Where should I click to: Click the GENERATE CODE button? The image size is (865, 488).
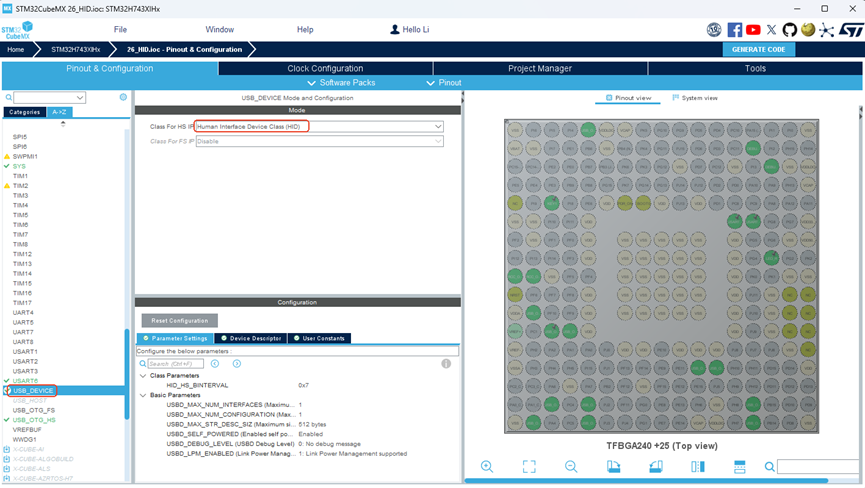point(759,49)
